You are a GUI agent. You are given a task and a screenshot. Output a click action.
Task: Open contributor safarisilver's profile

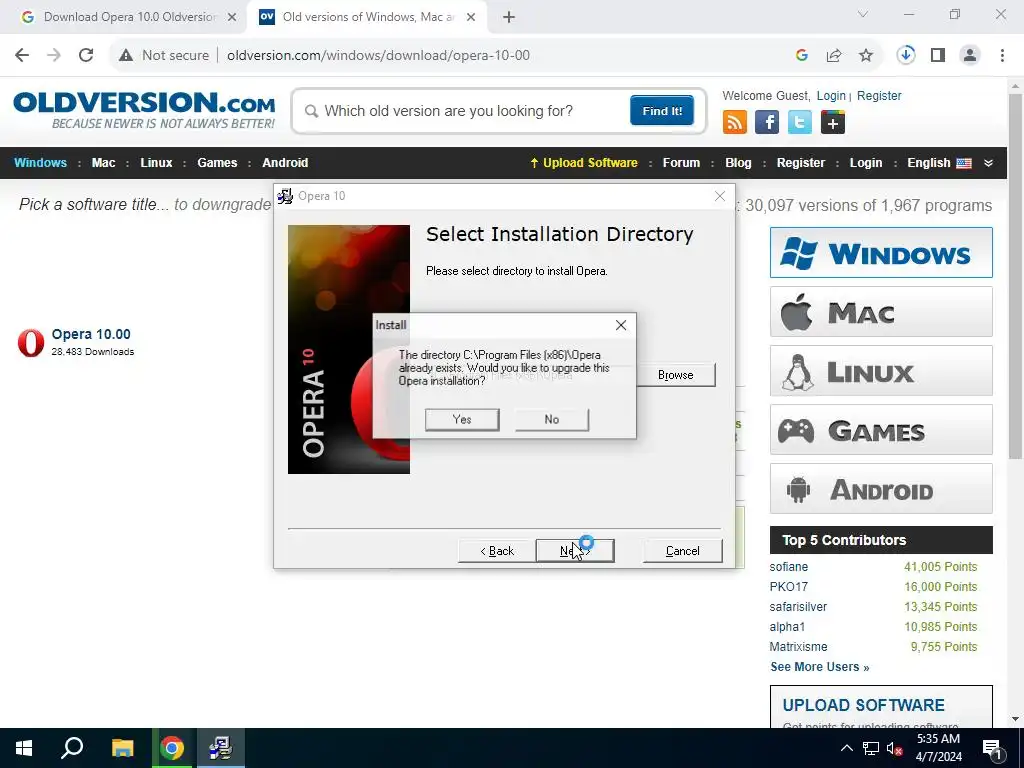pos(798,607)
